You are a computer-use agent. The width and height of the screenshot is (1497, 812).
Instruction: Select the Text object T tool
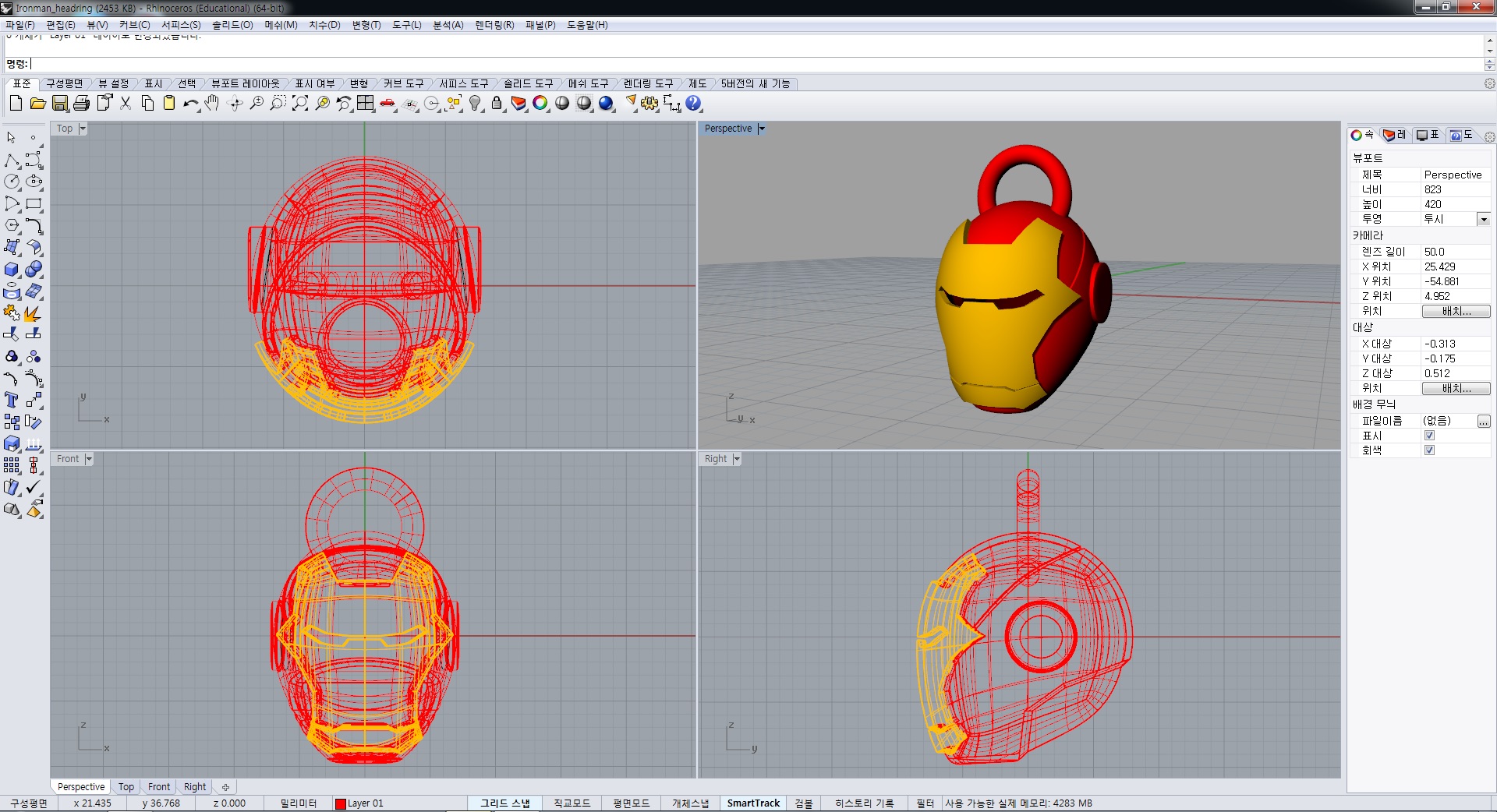12,400
